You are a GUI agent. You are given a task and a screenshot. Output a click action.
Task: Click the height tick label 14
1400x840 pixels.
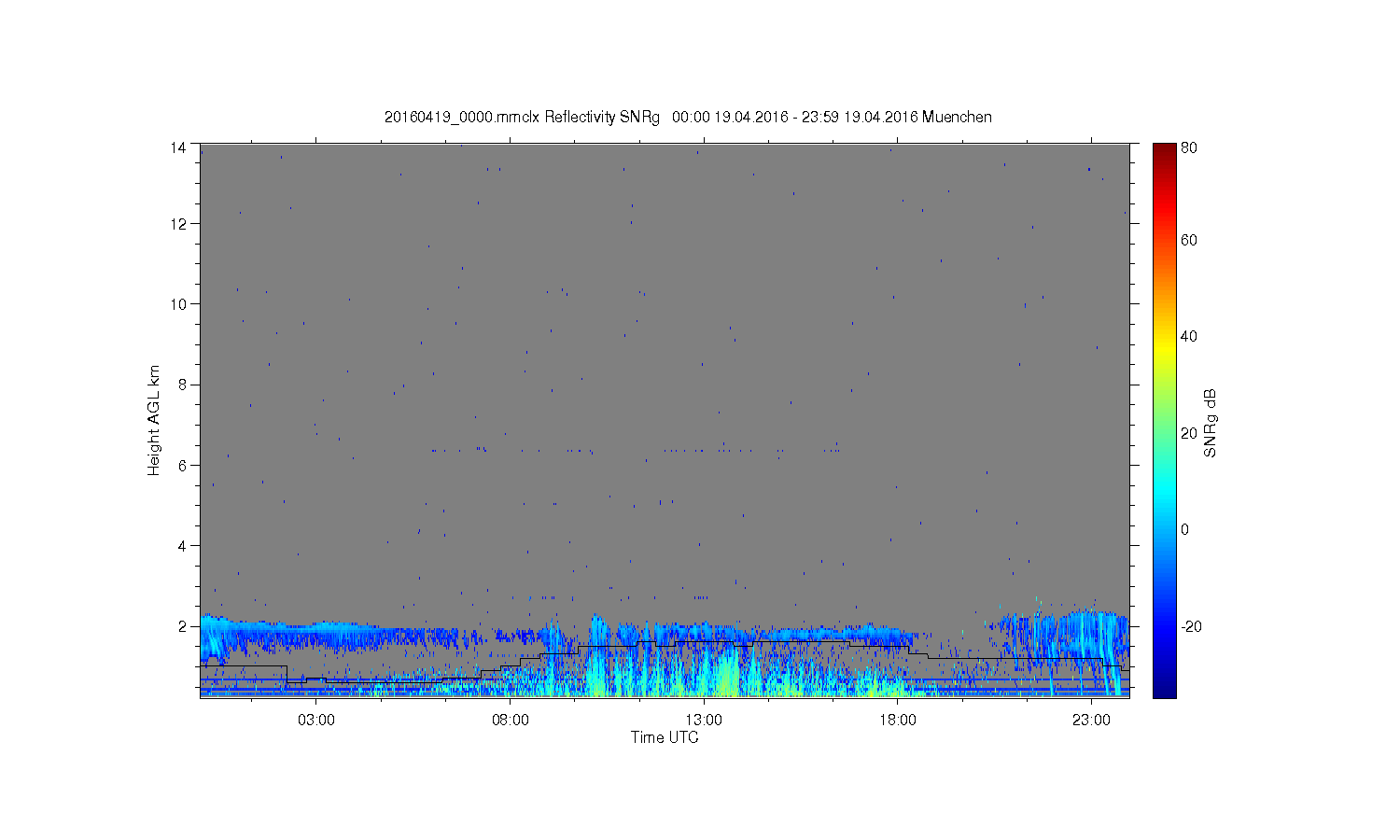[x=177, y=147]
